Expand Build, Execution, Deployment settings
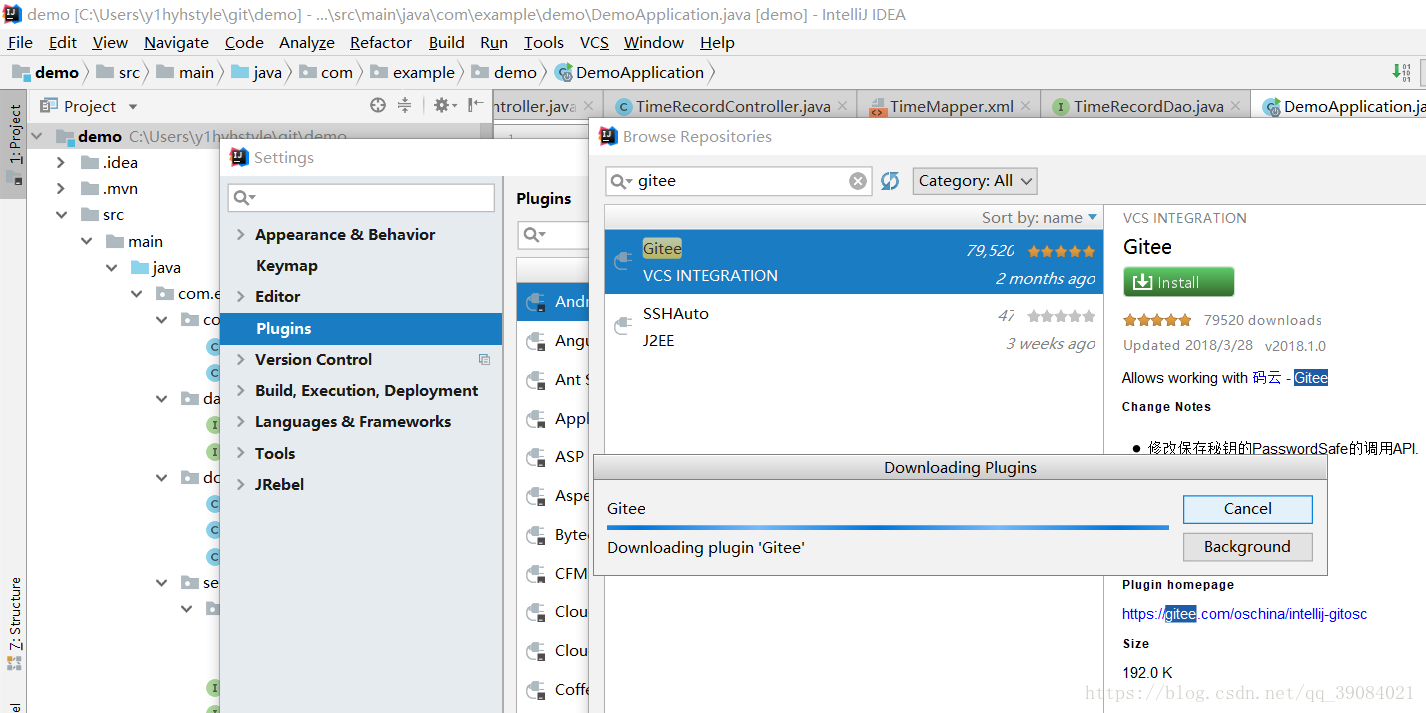Image resolution: width=1426 pixels, height=713 pixels. (x=240, y=390)
